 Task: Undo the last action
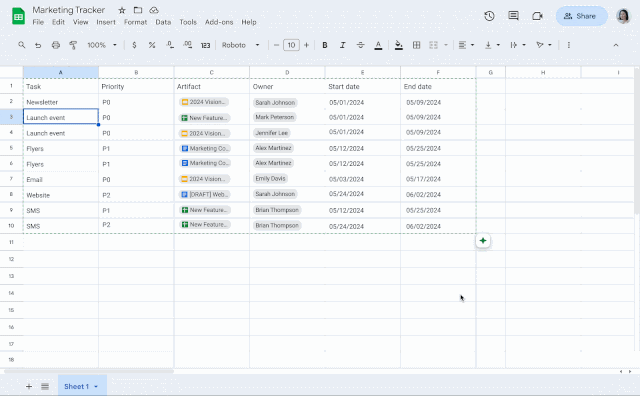[x=38, y=45]
